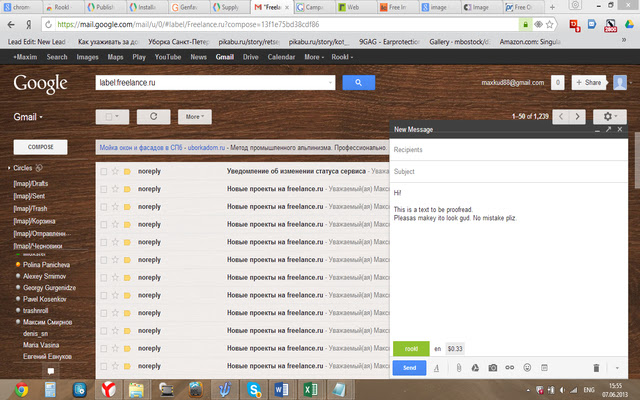Open profile avatar picture

pos(620,82)
